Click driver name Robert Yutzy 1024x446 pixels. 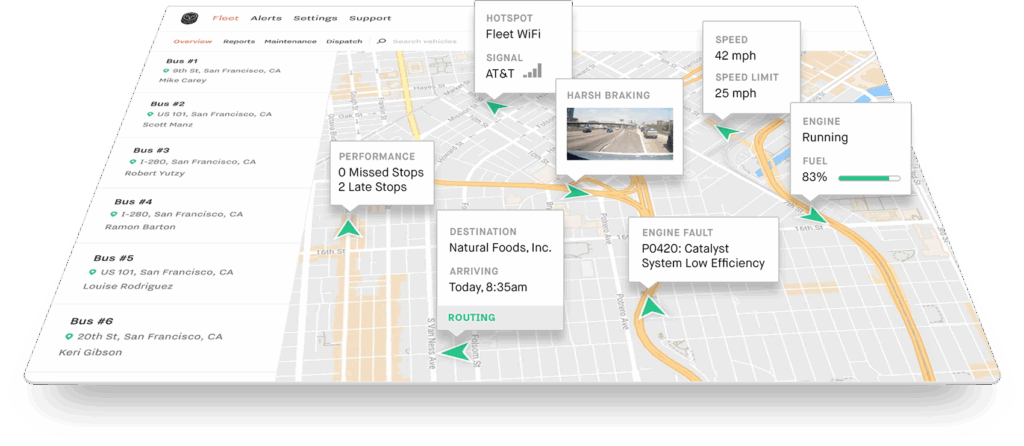click(154, 174)
